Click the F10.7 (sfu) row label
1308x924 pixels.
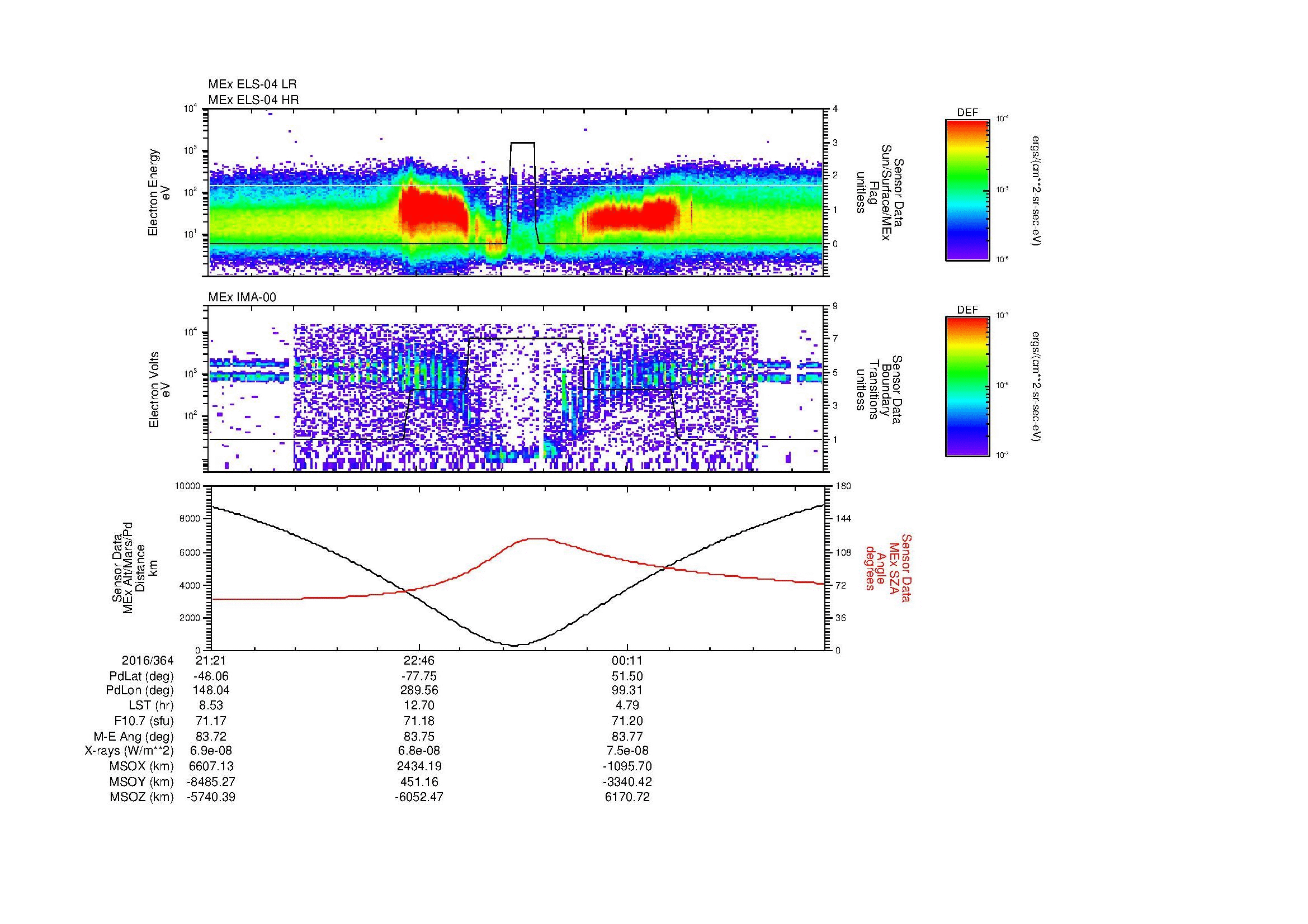click(143, 721)
